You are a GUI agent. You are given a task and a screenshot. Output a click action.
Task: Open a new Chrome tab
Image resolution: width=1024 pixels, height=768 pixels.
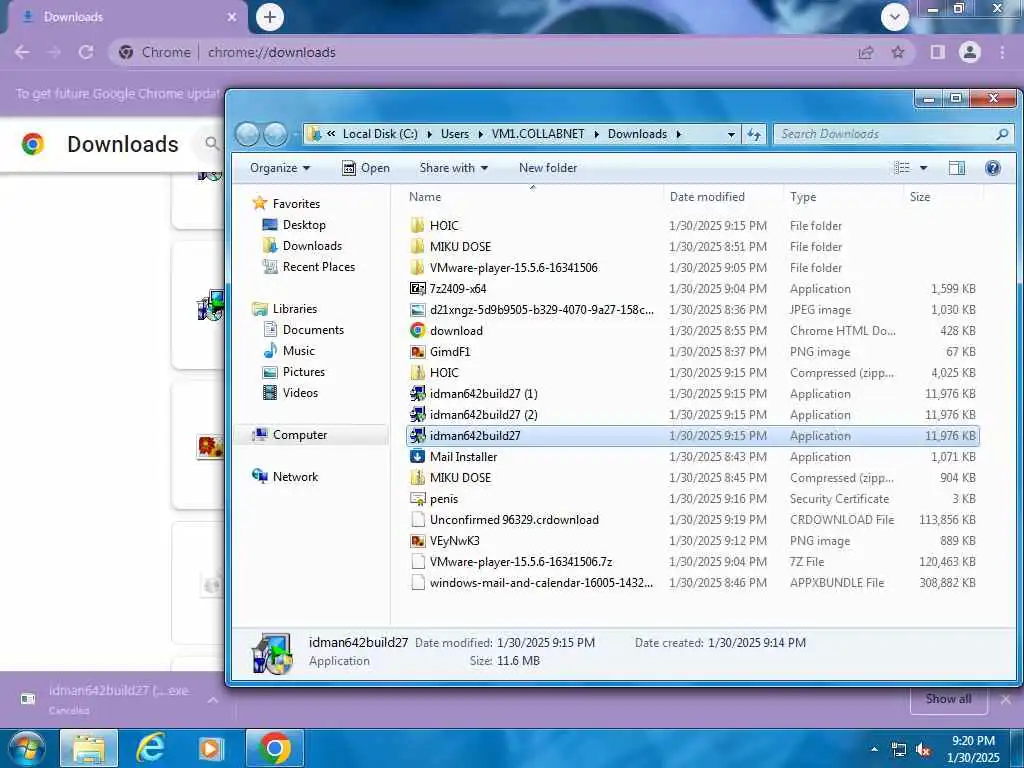[270, 17]
